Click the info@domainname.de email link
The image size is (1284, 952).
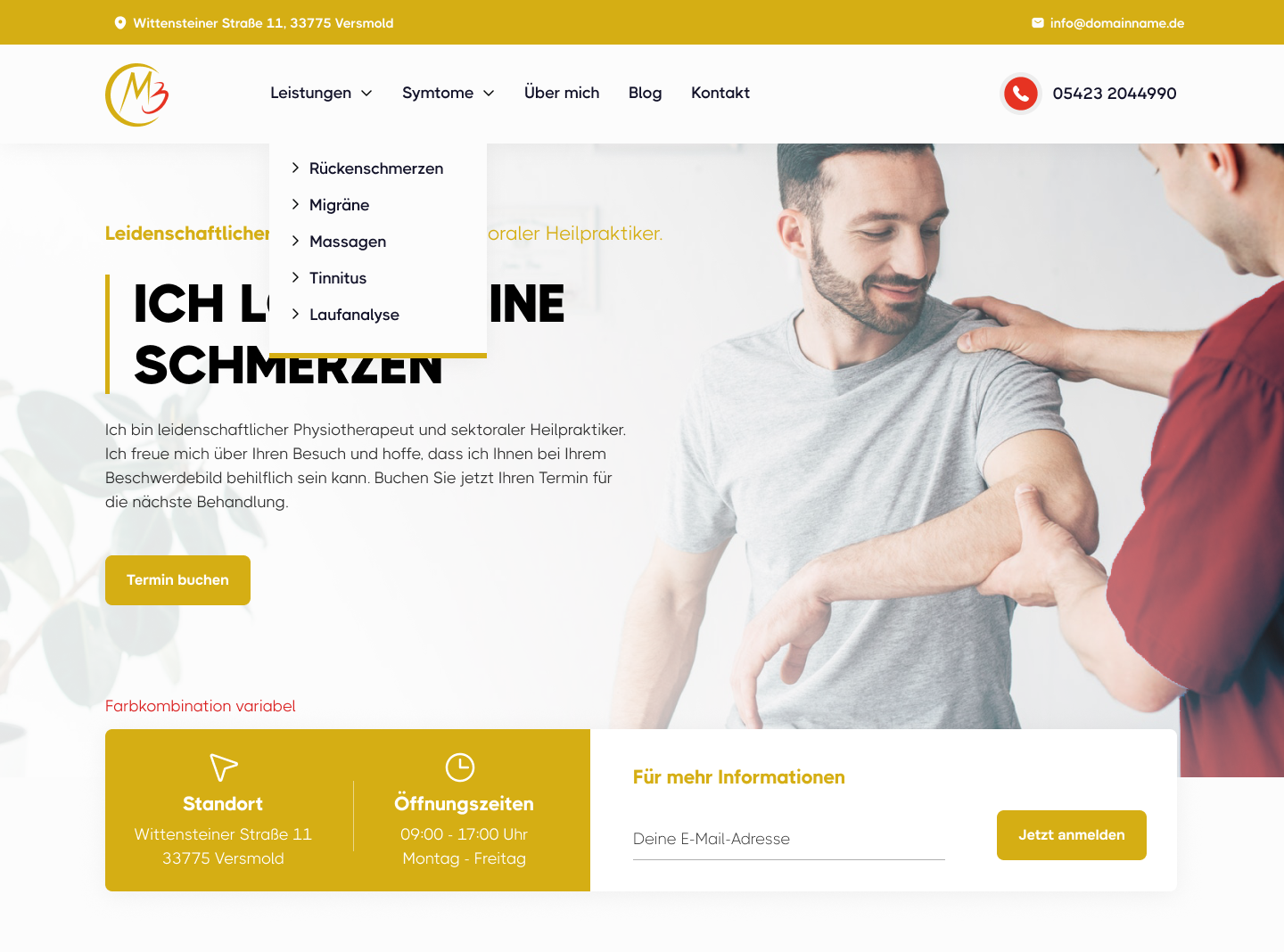point(1117,23)
